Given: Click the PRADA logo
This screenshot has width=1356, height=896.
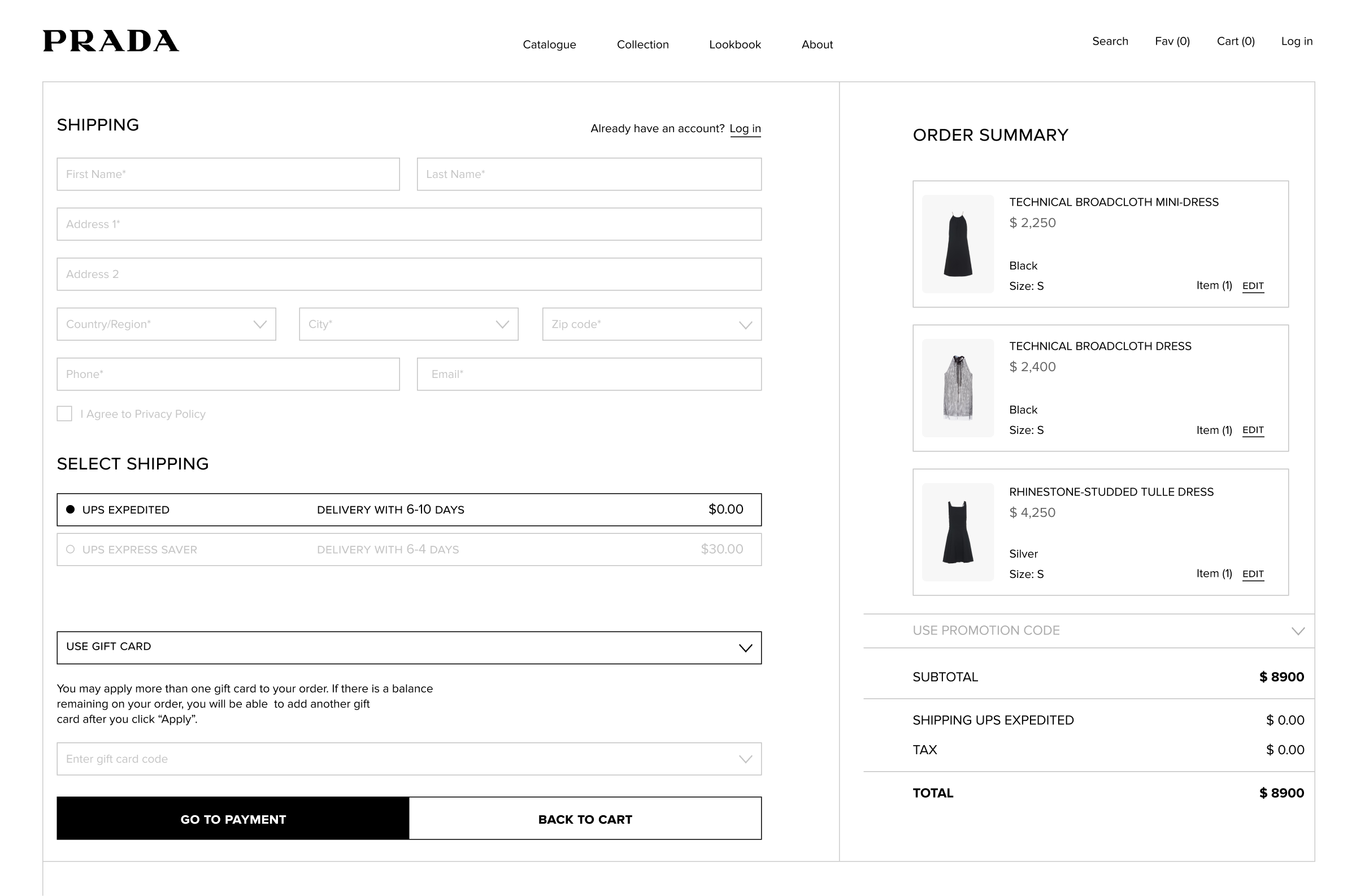Looking at the screenshot, I should point(111,41).
